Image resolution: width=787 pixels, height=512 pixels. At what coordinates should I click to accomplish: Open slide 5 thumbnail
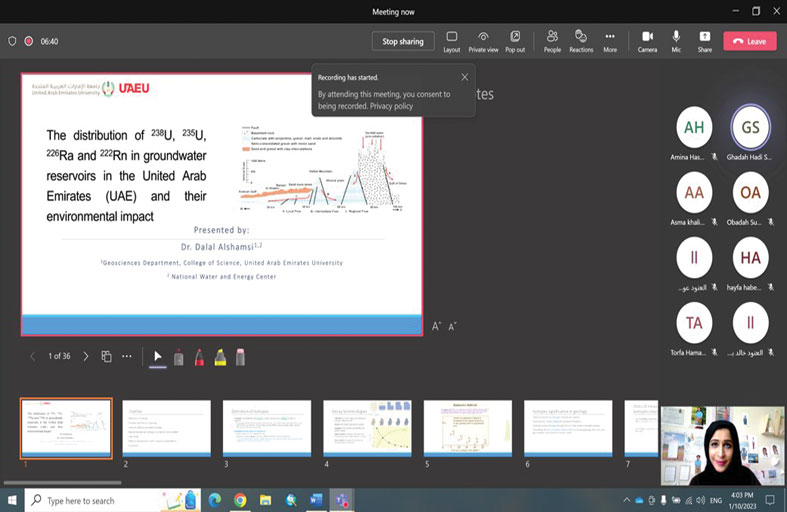click(x=467, y=428)
